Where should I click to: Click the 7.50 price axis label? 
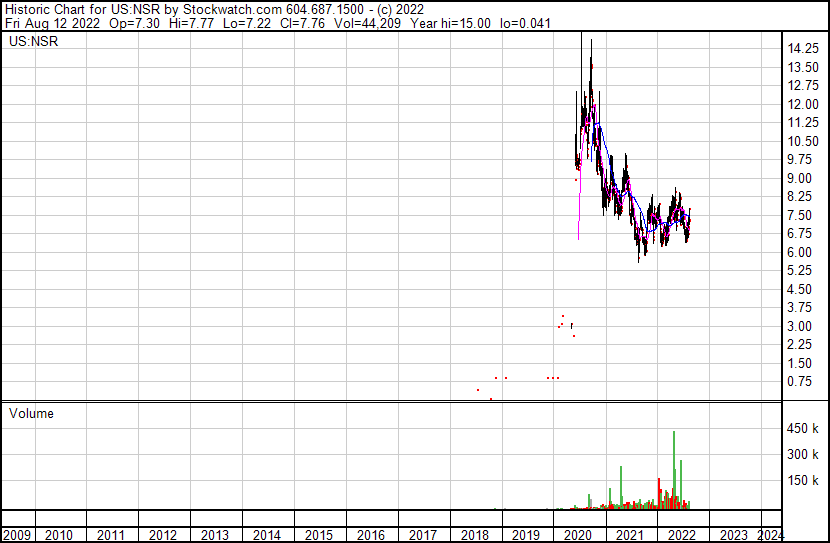800,216
